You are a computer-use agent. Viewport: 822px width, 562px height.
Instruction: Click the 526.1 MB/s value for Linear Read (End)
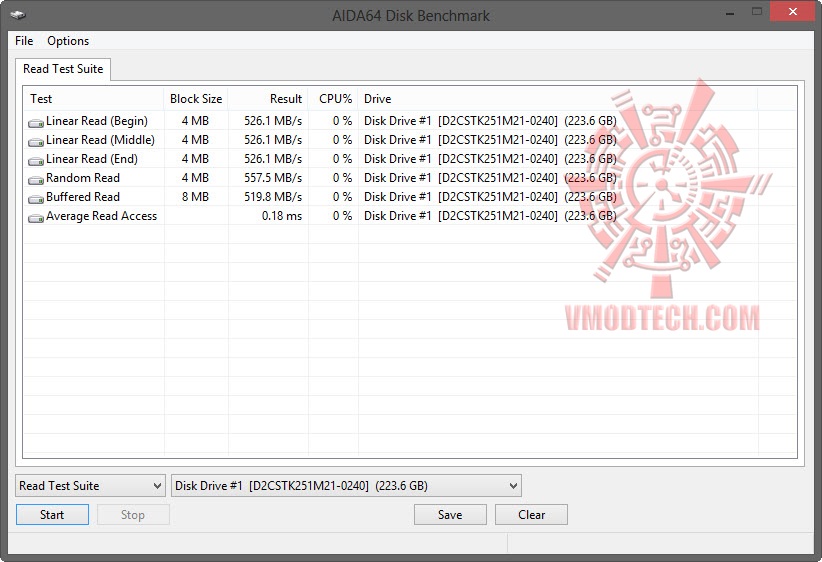pyautogui.click(x=273, y=159)
